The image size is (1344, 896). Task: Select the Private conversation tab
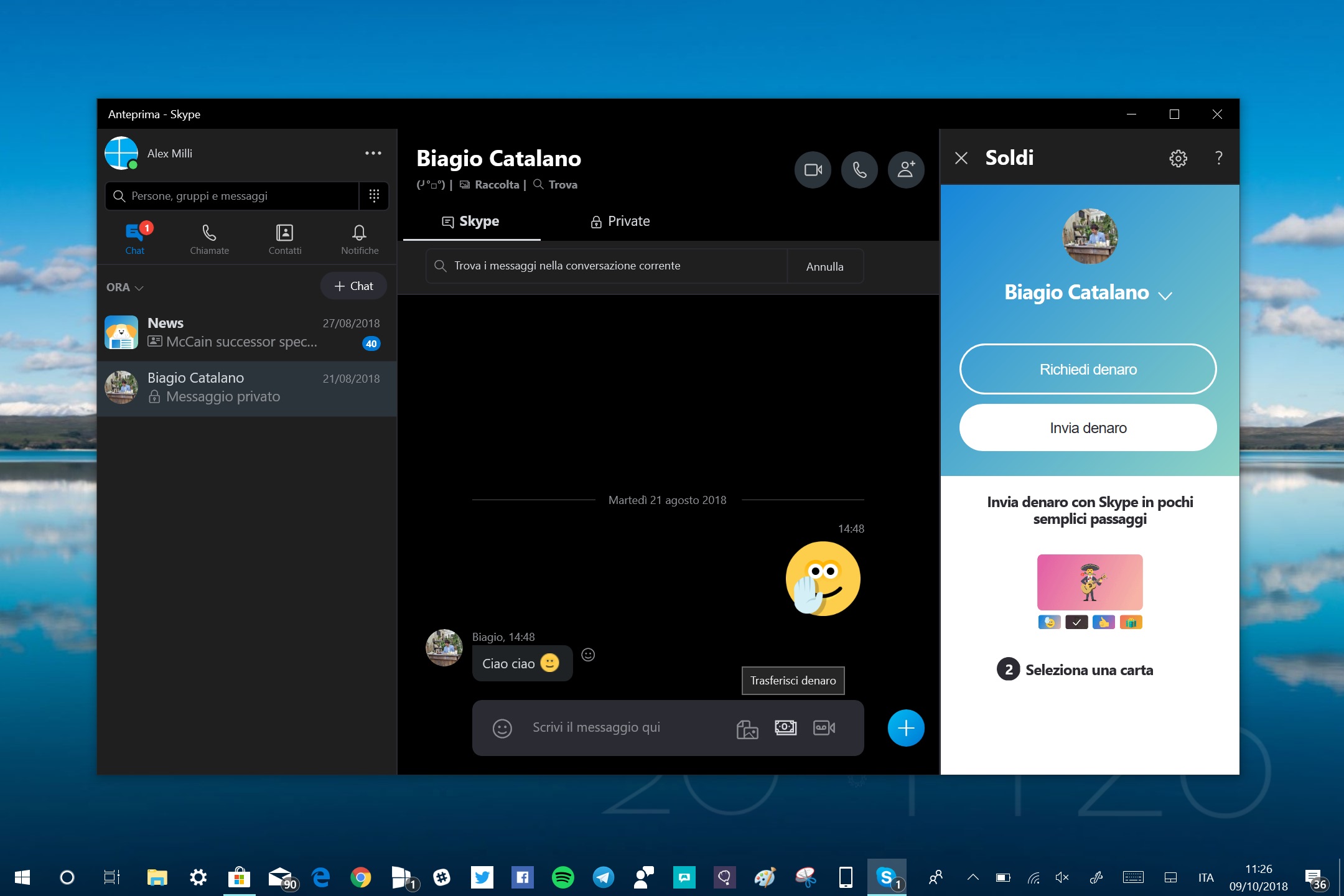click(x=620, y=222)
